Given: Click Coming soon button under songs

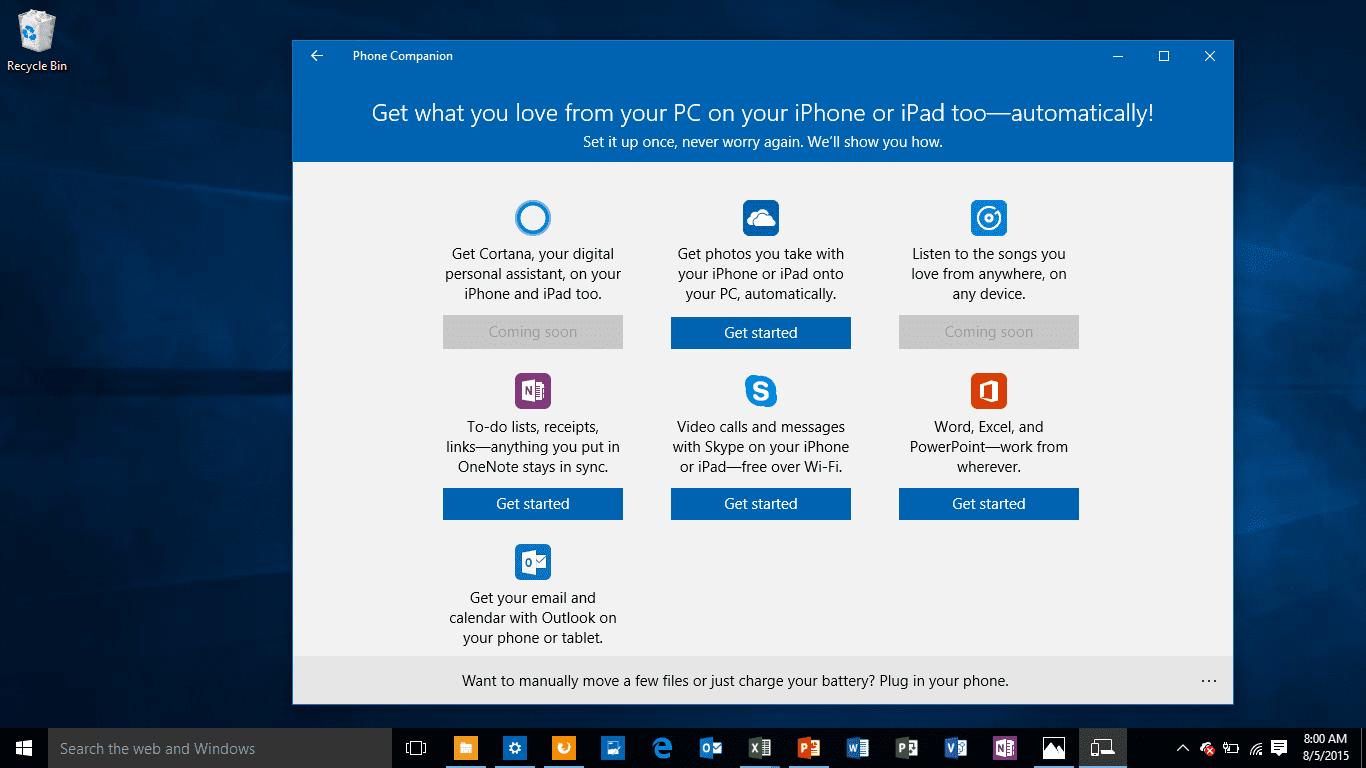Looking at the screenshot, I should pyautogui.click(x=989, y=332).
